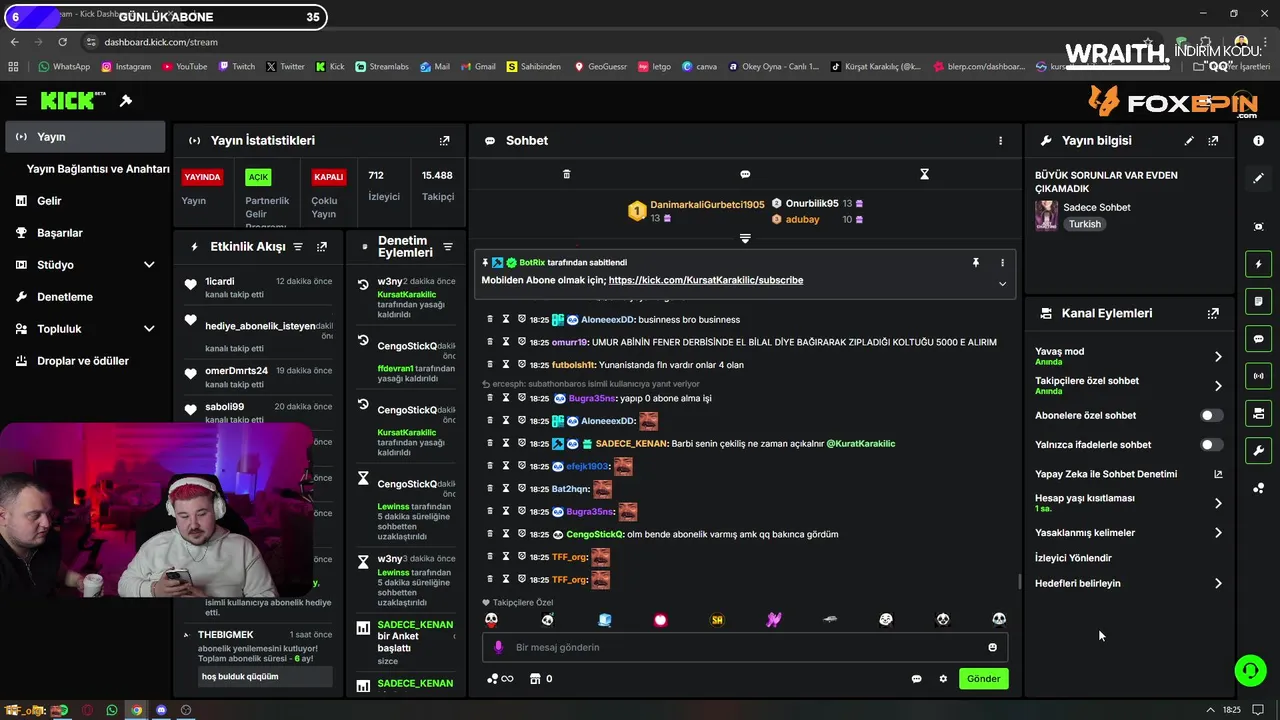Open the kick.com/KursatKarakilic/subscribe link
Viewport: 1280px width, 720px height.
pos(706,280)
